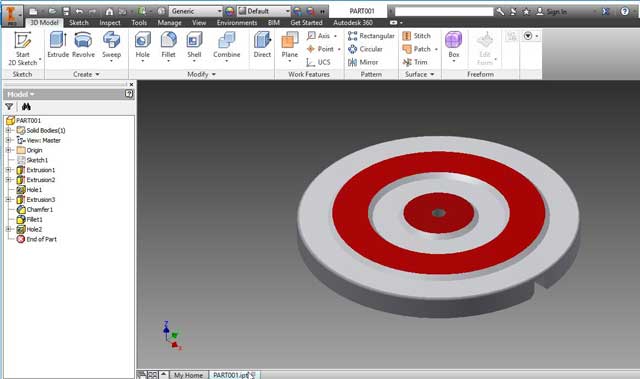Screen dimensions: 640x379
Task: Click the binoculars find icon in browser
Action: tap(26, 107)
